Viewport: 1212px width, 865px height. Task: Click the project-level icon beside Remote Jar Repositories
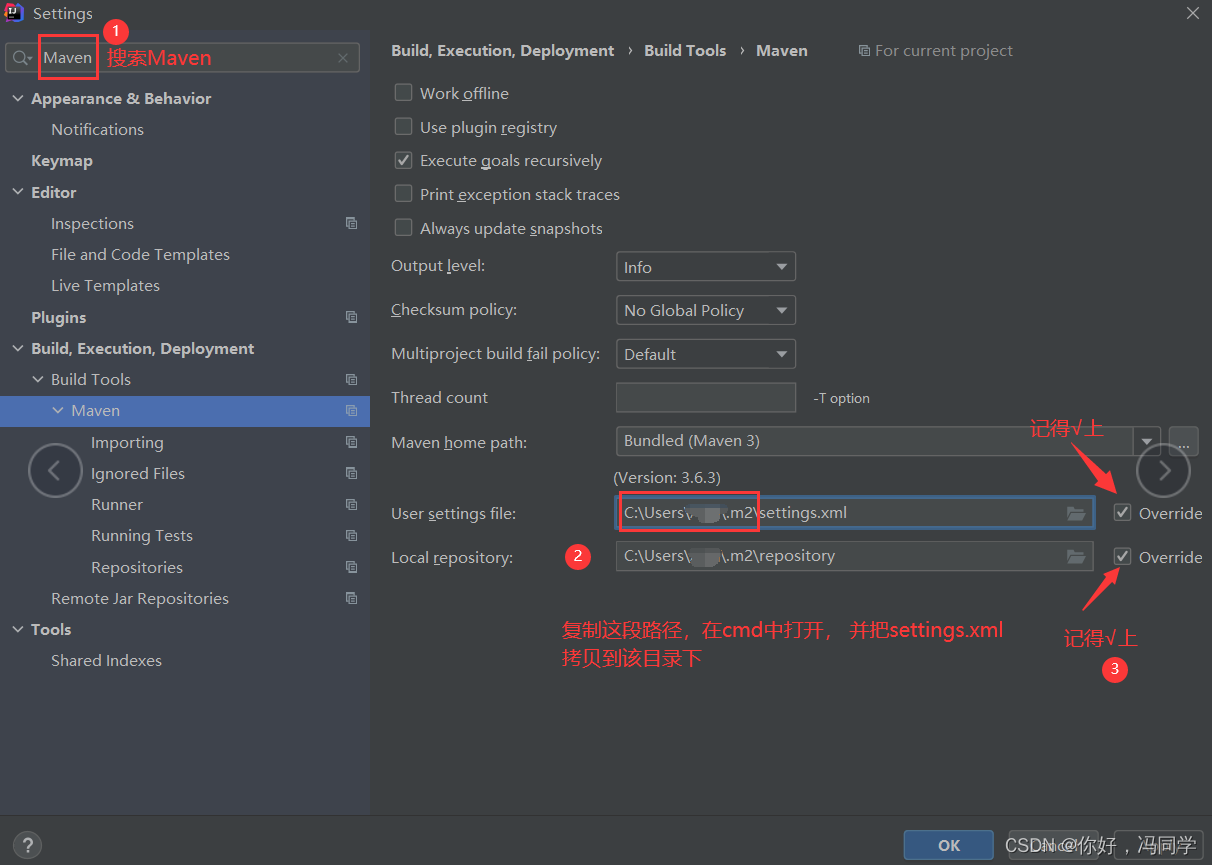(351, 598)
